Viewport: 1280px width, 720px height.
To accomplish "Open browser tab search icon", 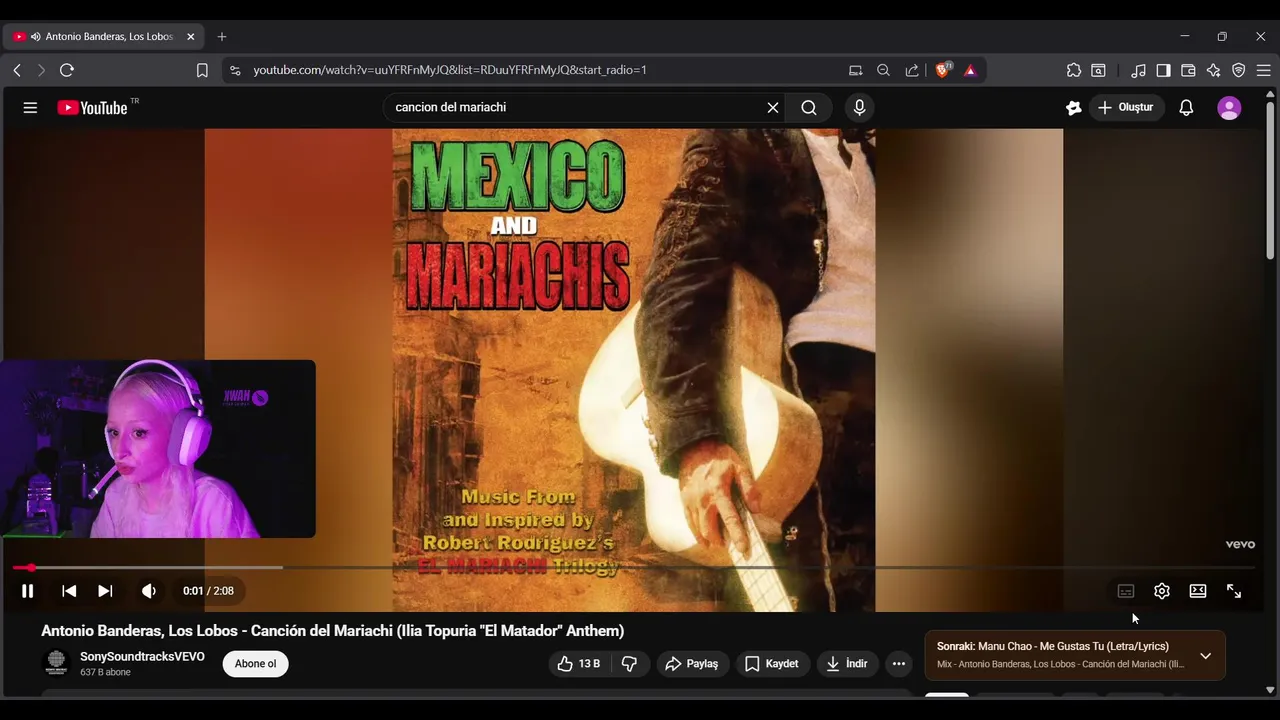I will pyautogui.click(x=1098, y=70).
